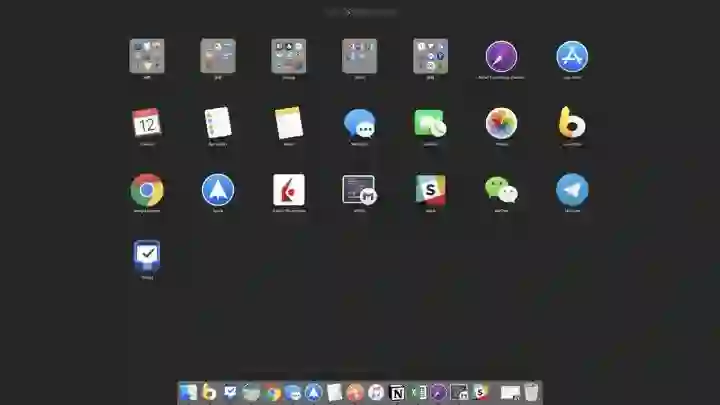Open Messages with blue speech bubbles

359,123
